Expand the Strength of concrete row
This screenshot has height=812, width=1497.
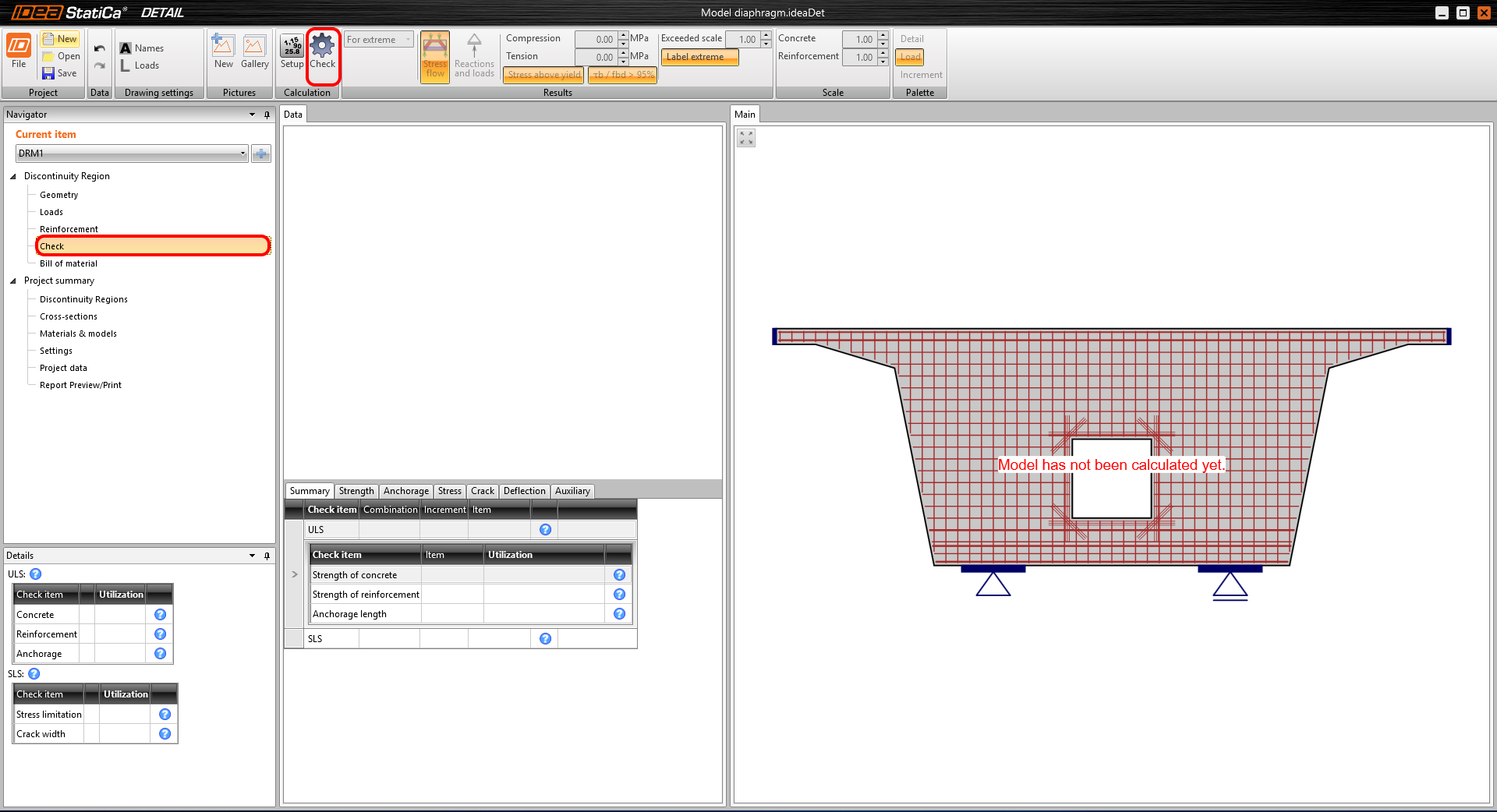pyautogui.click(x=294, y=574)
